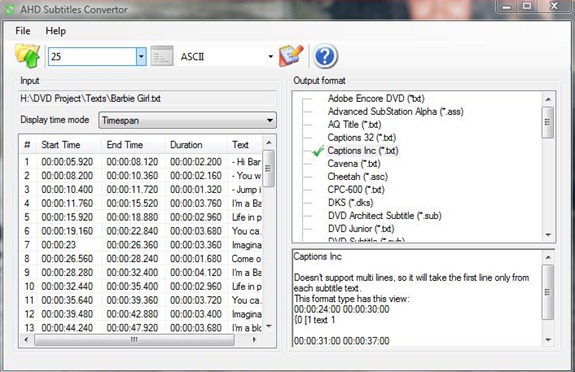Click 'Captions Inc' heading in description box
The height and width of the screenshot is (372, 575).
318,257
